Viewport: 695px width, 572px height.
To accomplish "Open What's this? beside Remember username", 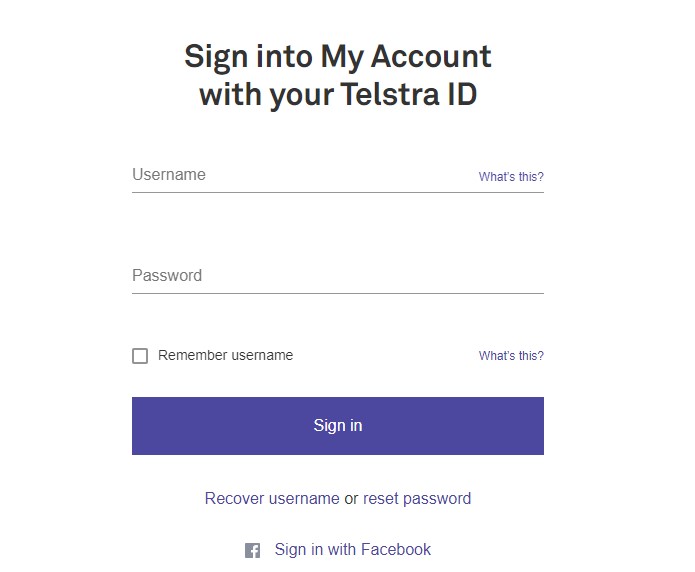I will (511, 356).
